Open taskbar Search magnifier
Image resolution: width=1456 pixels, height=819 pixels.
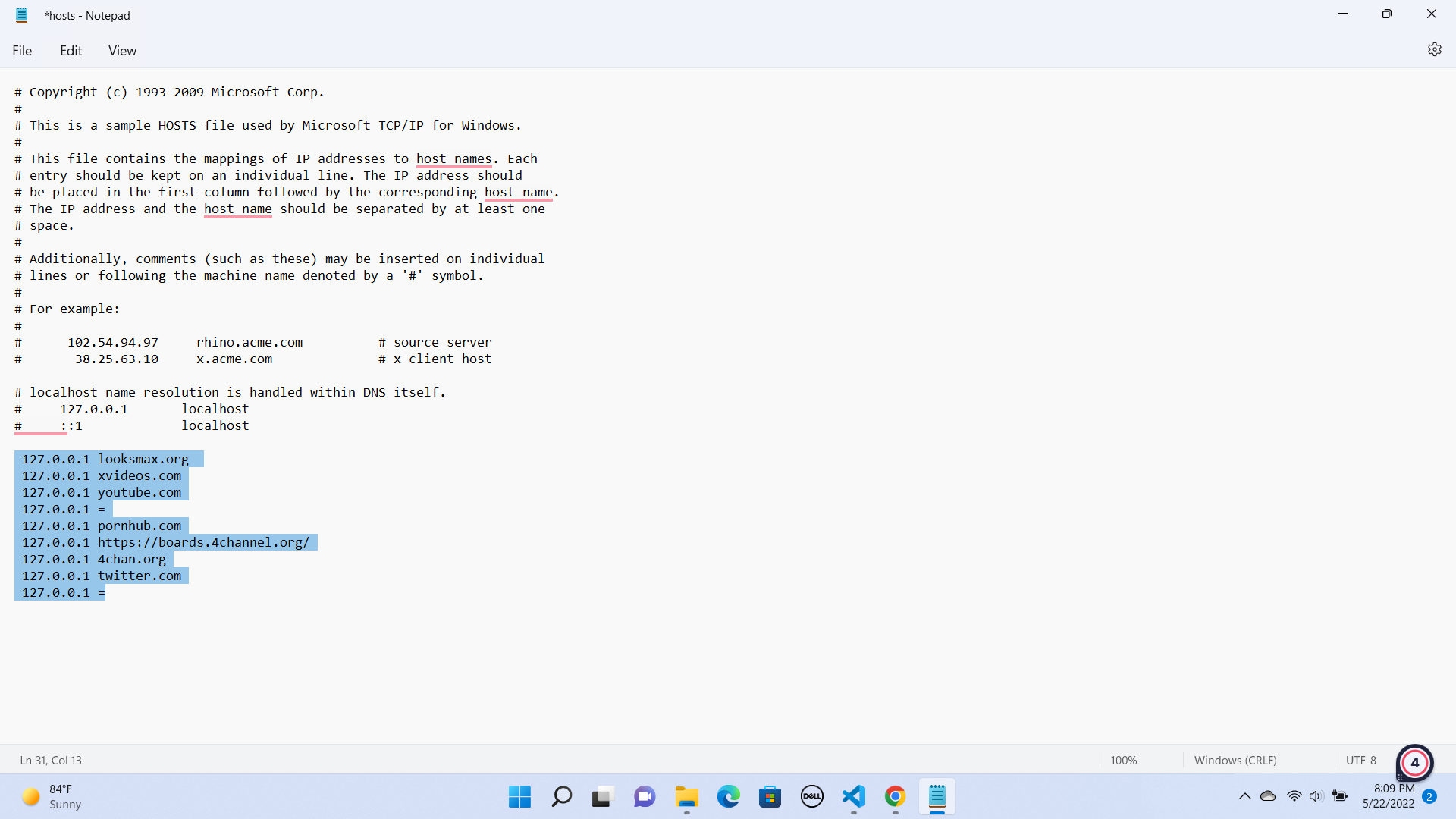[561, 796]
